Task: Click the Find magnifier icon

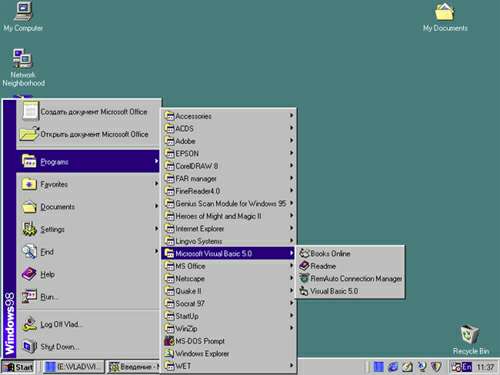Action: (29, 252)
